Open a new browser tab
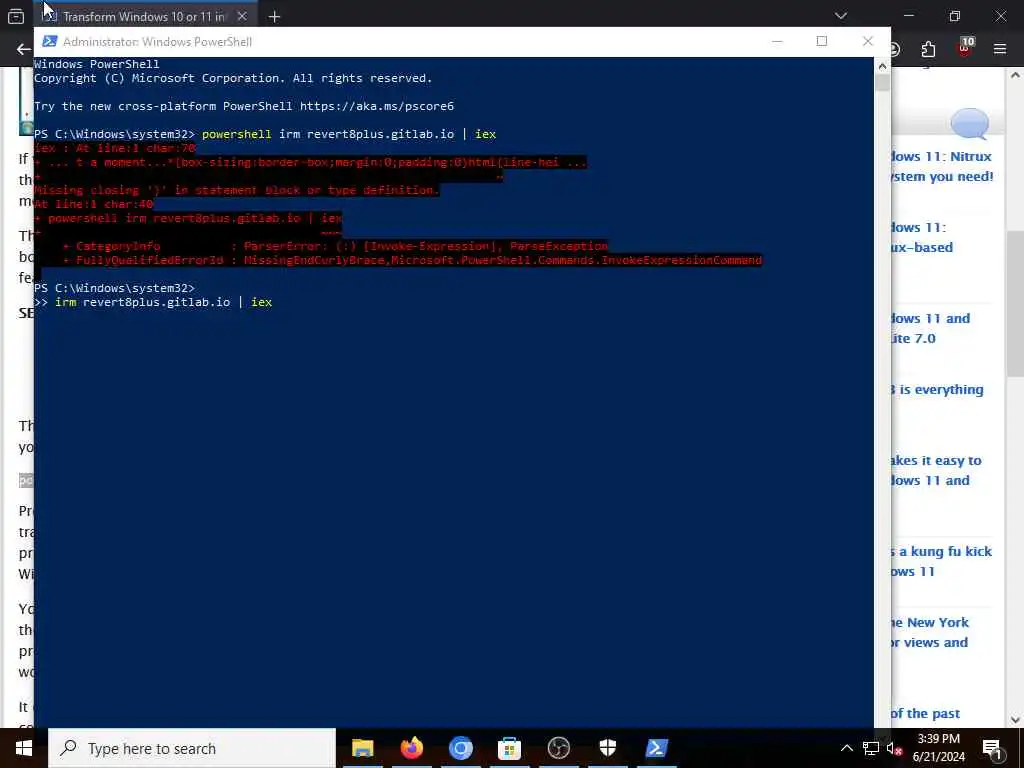Viewport: 1024px width, 768px height. [x=274, y=16]
